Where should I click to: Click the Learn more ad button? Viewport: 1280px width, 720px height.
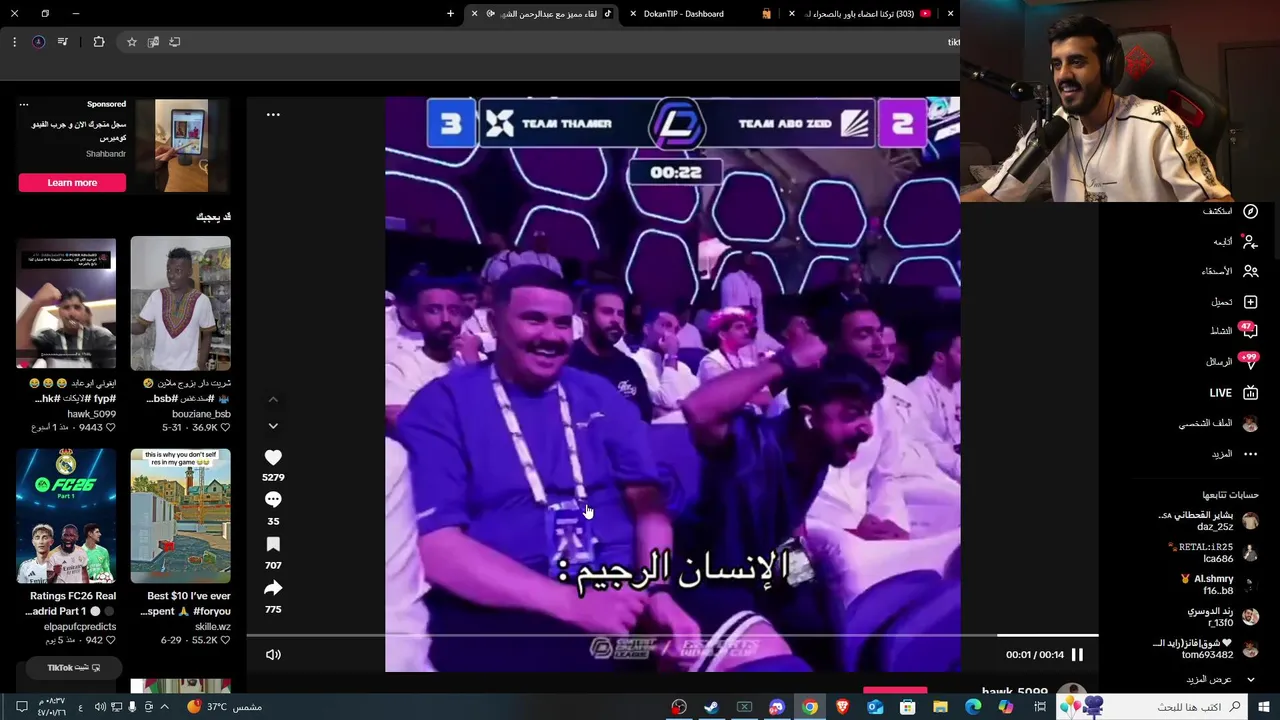72,182
